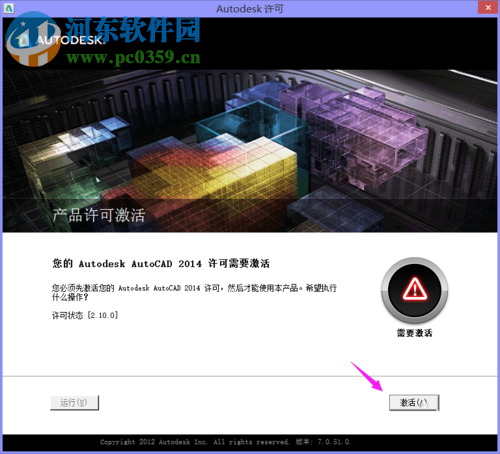Image resolution: width=500 pixels, height=454 pixels.
Task: Click the 需要激活 label under the warning icon
Action: tap(414, 333)
